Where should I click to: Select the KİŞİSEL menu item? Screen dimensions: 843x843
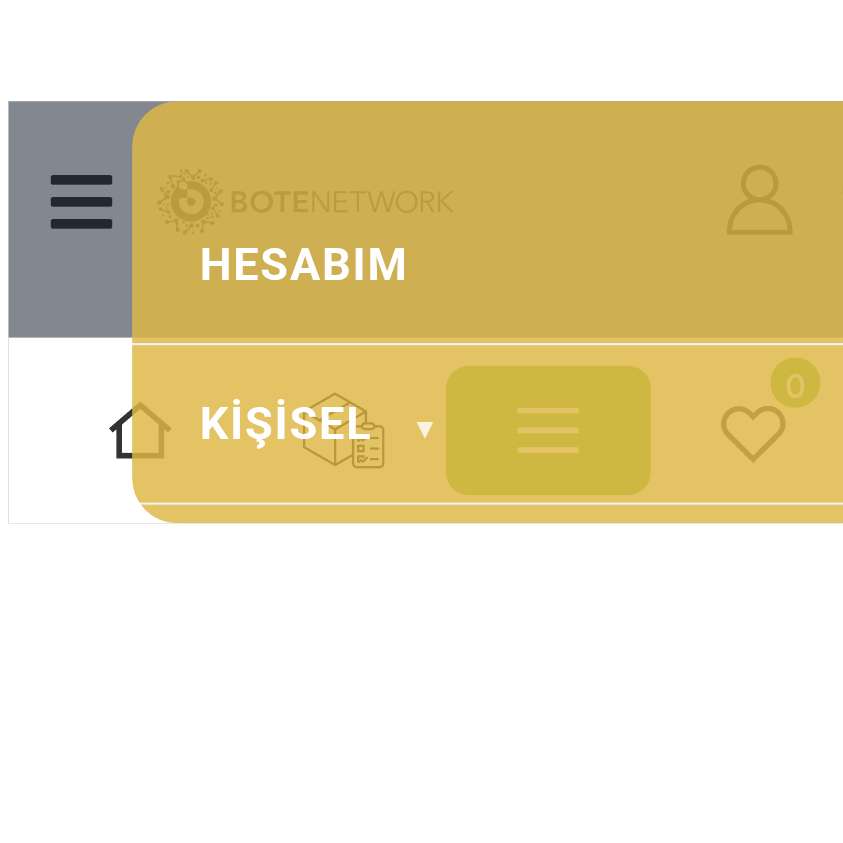(x=285, y=424)
